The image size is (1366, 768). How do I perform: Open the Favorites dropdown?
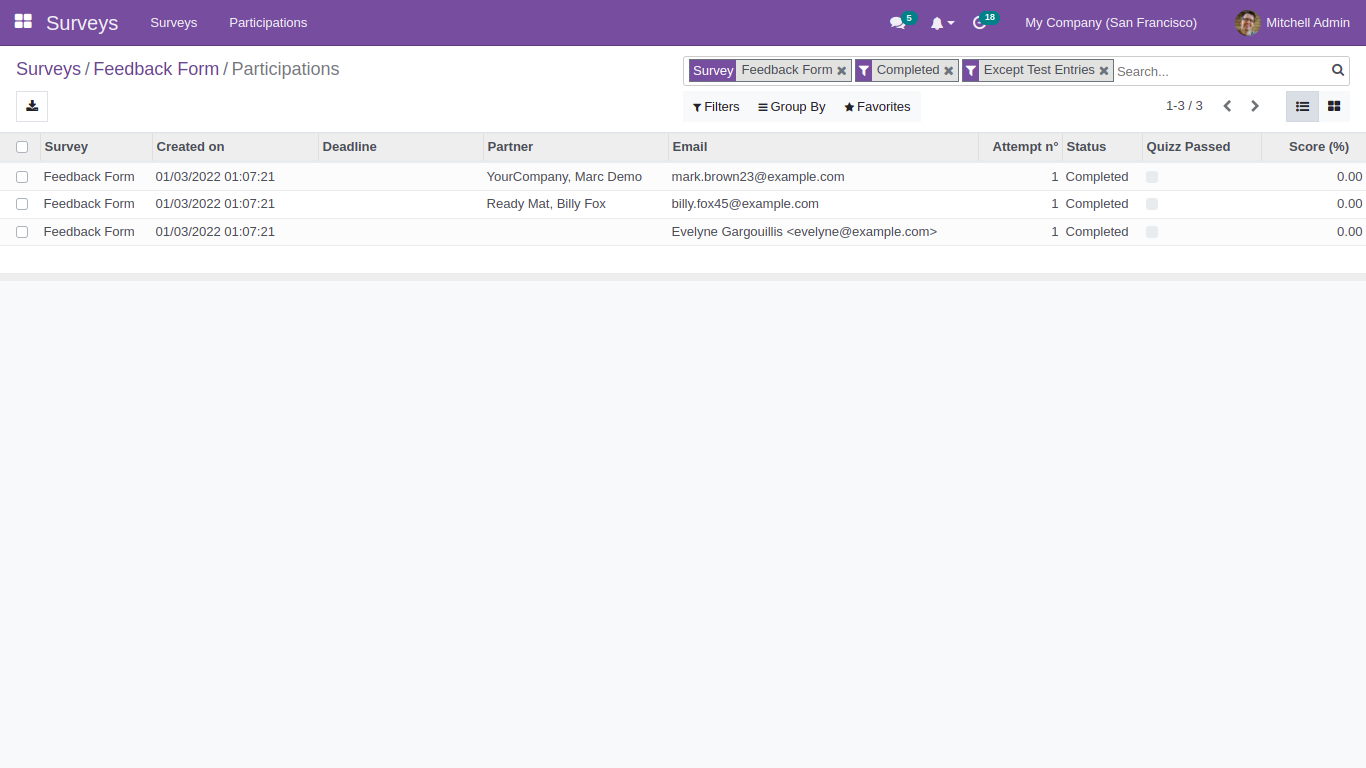(877, 106)
